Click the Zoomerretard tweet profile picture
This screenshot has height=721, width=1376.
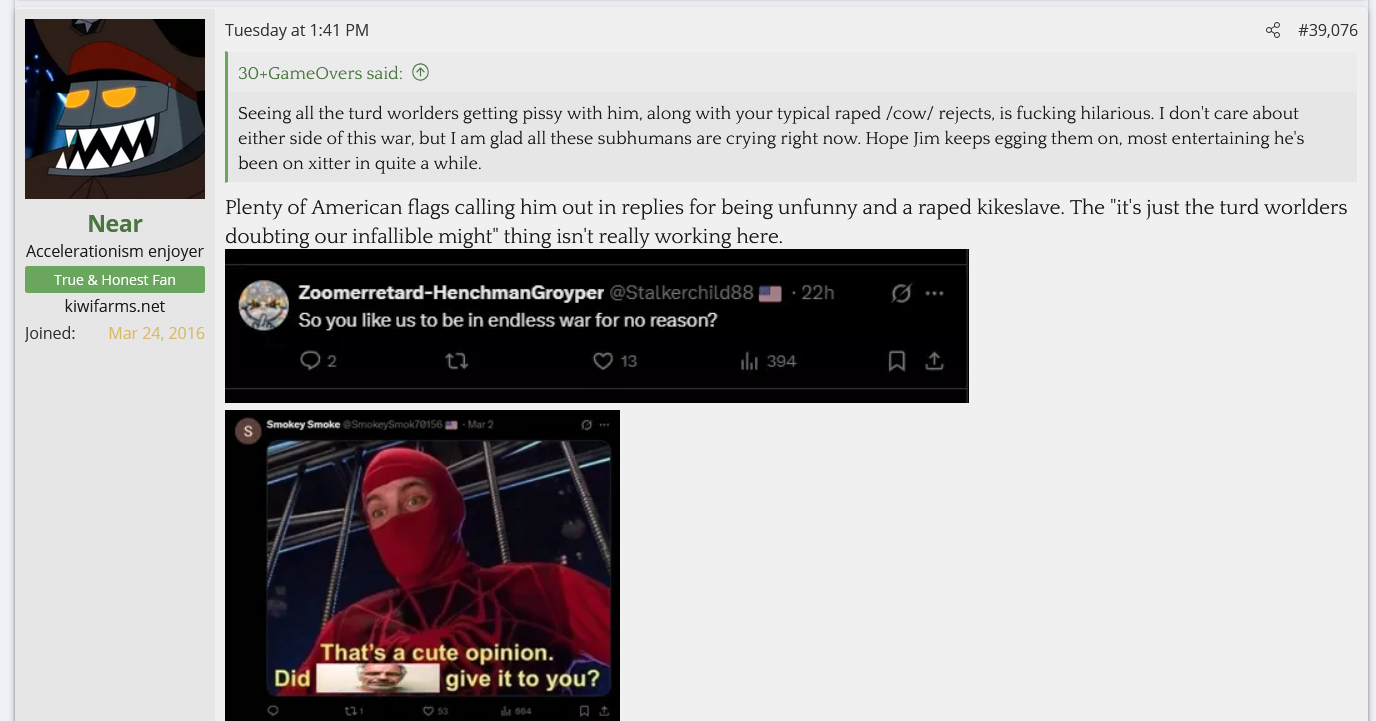point(264,305)
